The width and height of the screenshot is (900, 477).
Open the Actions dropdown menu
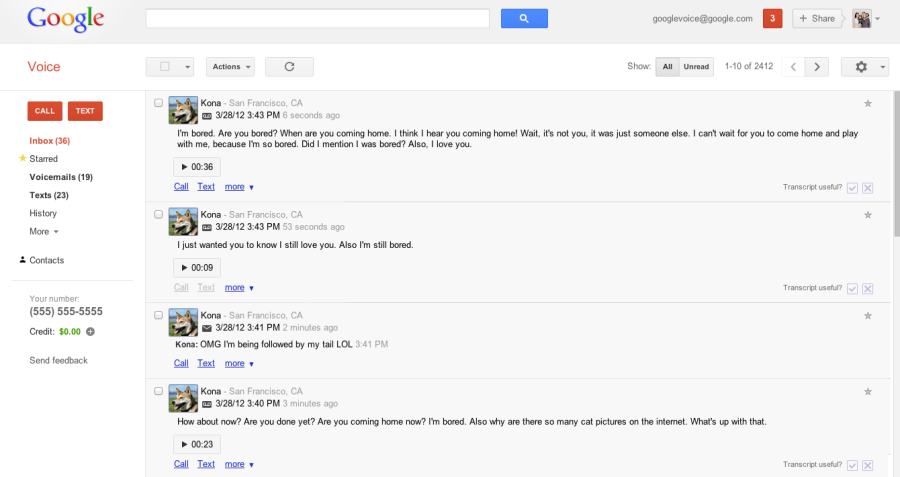(x=230, y=67)
